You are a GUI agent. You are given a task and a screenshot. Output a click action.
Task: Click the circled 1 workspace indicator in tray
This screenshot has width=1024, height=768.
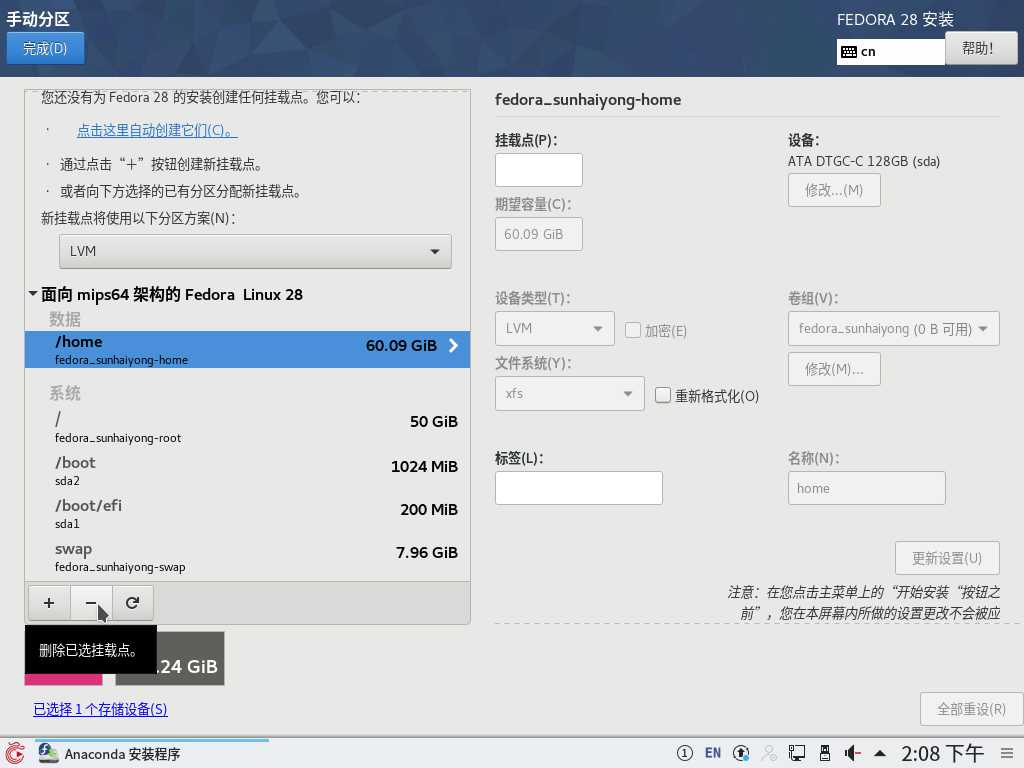(684, 754)
